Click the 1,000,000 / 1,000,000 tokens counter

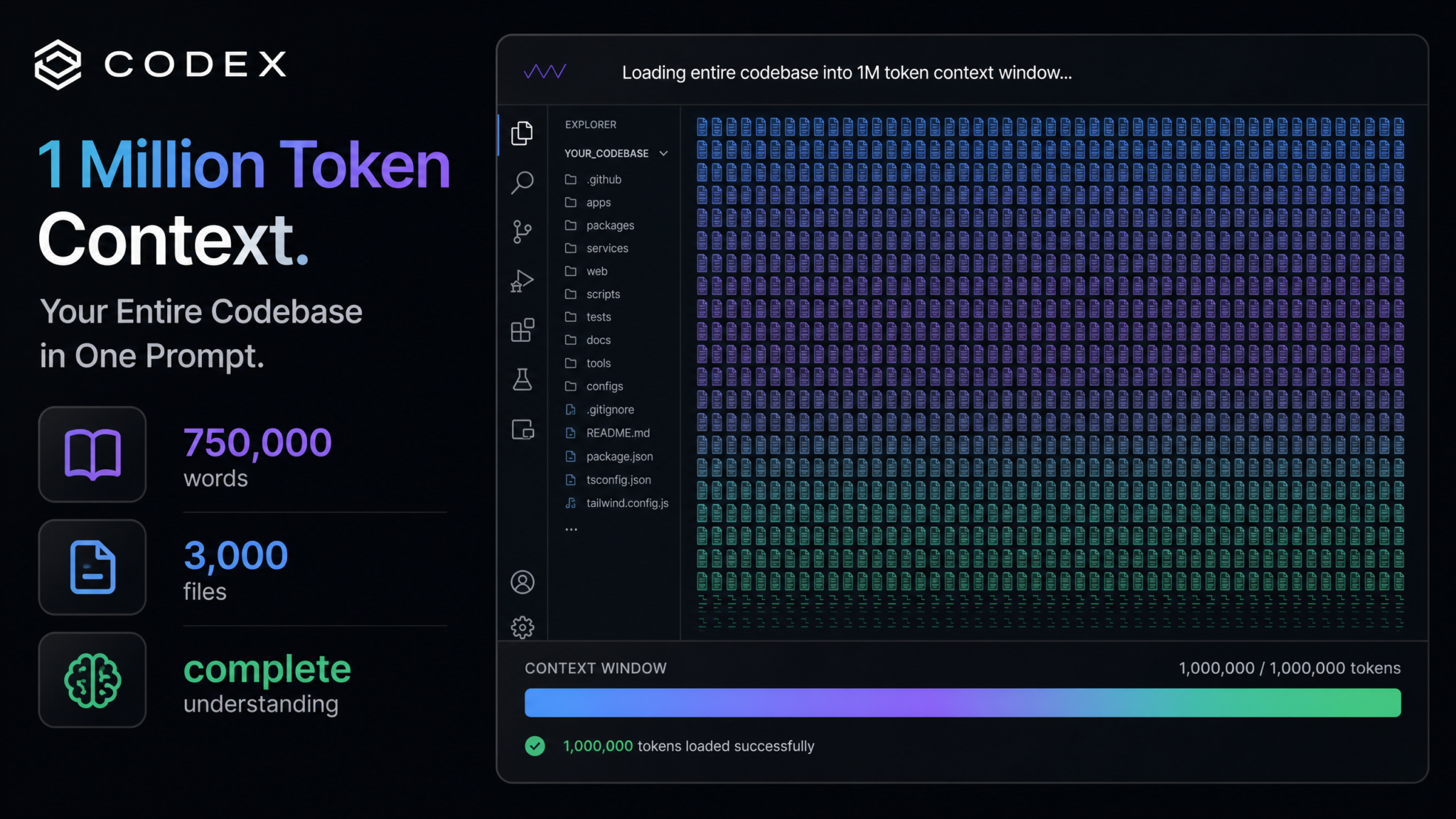[1290, 668]
